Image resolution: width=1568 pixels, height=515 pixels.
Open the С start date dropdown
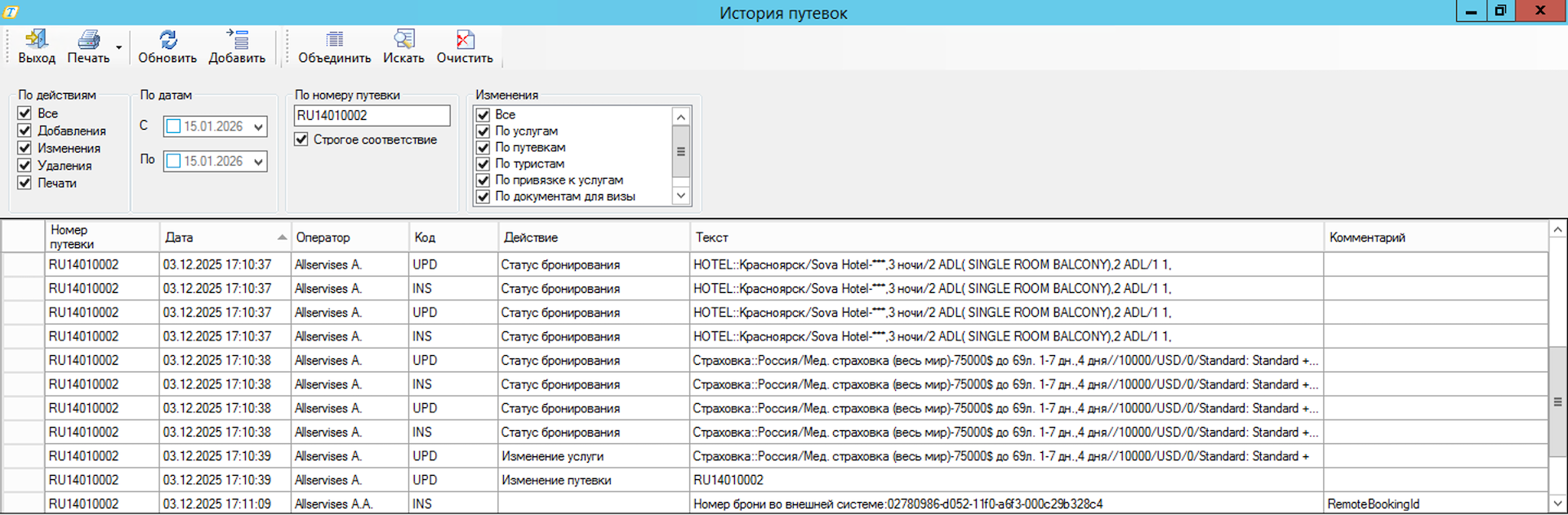click(x=258, y=127)
